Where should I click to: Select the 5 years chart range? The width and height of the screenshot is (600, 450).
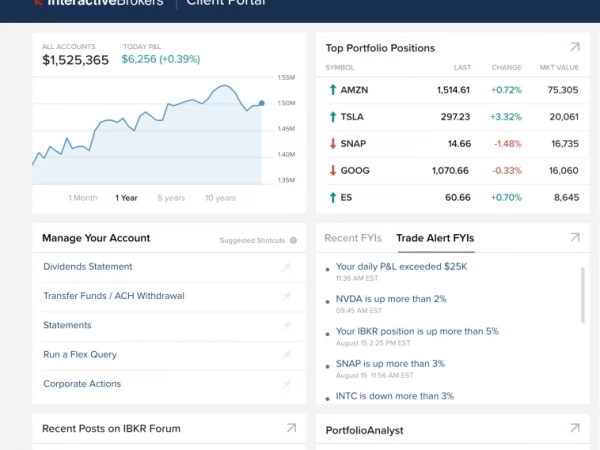click(171, 198)
